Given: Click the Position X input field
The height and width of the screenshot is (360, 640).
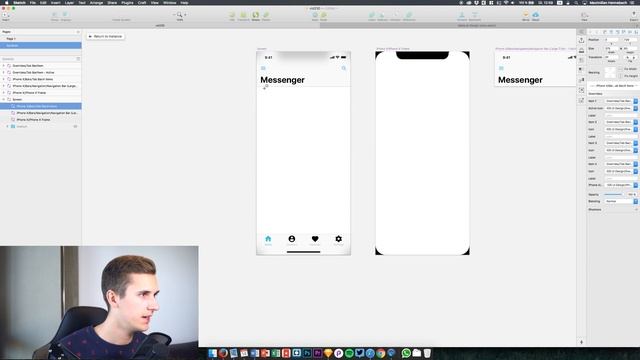Looking at the screenshot, I should coord(611,40).
